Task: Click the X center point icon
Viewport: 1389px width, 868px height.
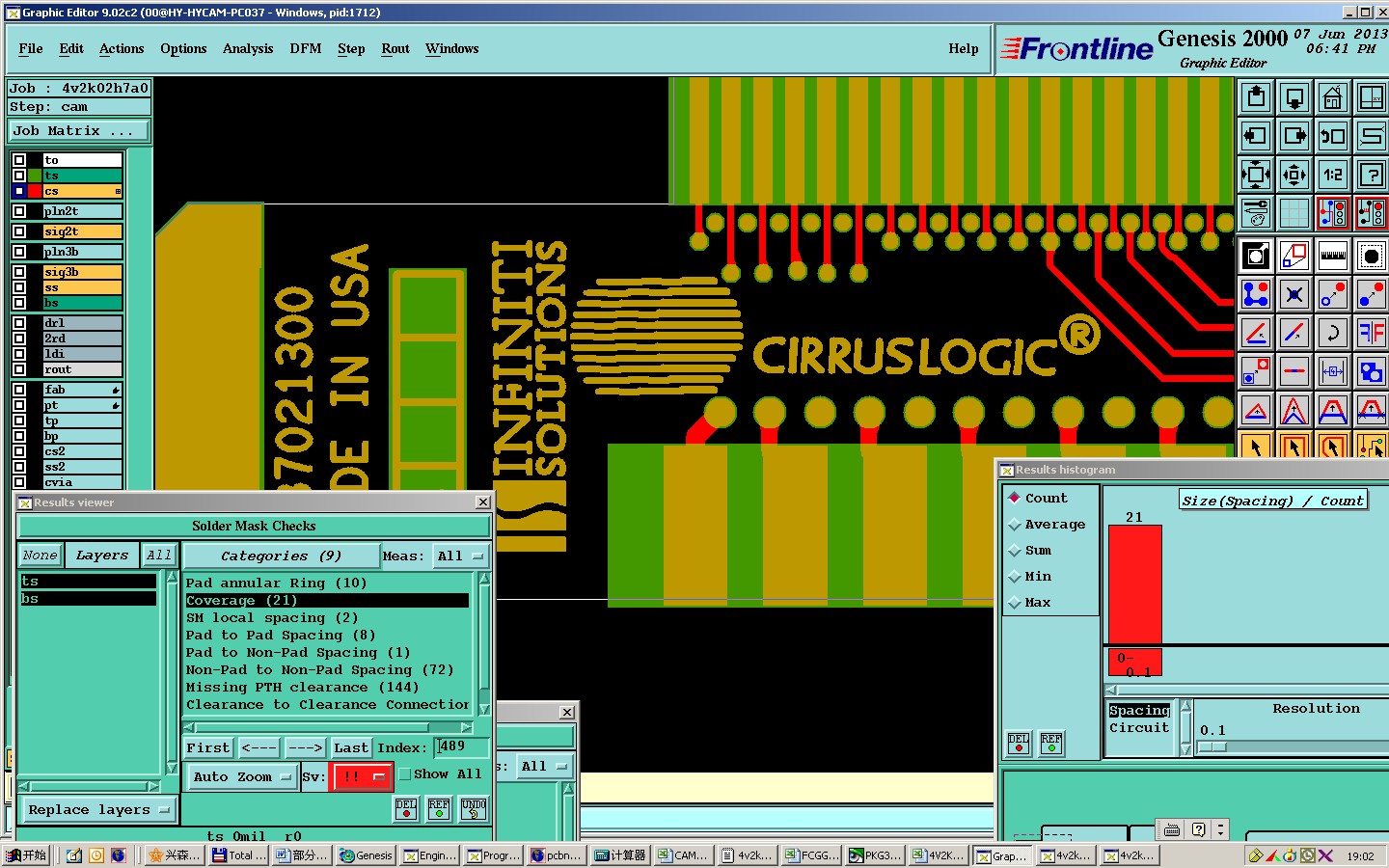Action: pyautogui.click(x=1294, y=294)
